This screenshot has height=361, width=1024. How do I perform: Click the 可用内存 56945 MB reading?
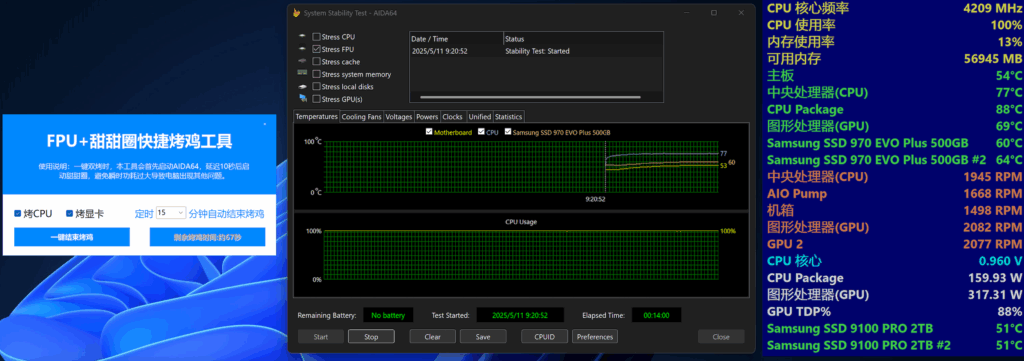click(895, 59)
